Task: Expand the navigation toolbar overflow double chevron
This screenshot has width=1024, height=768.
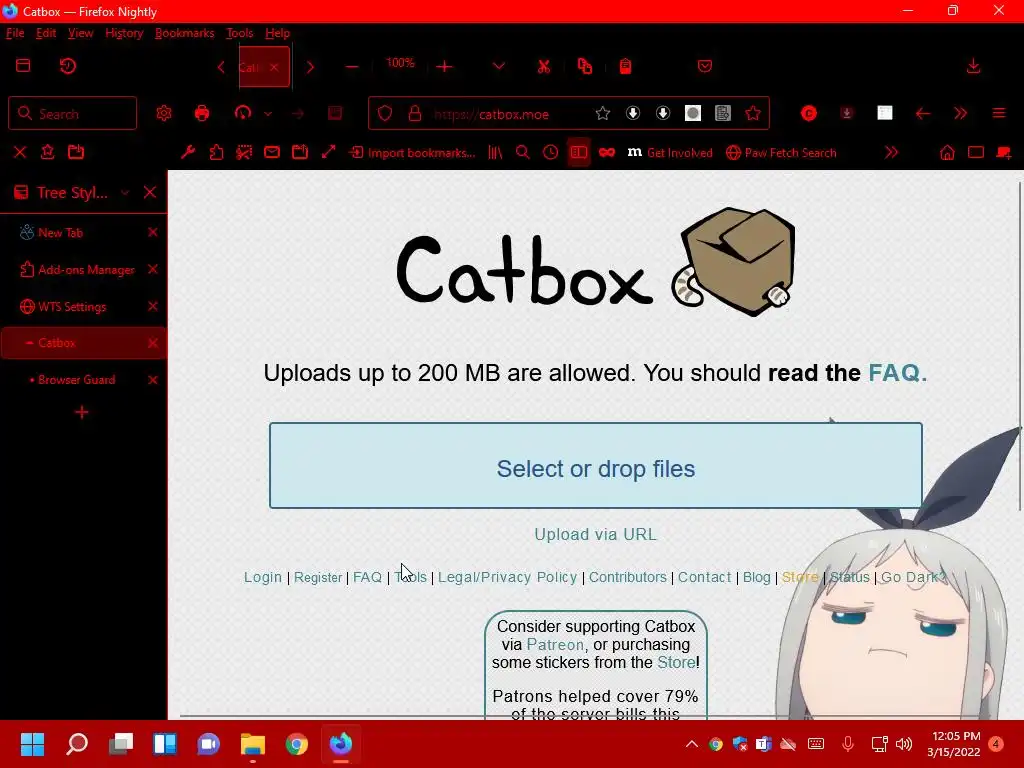Action: point(960,114)
